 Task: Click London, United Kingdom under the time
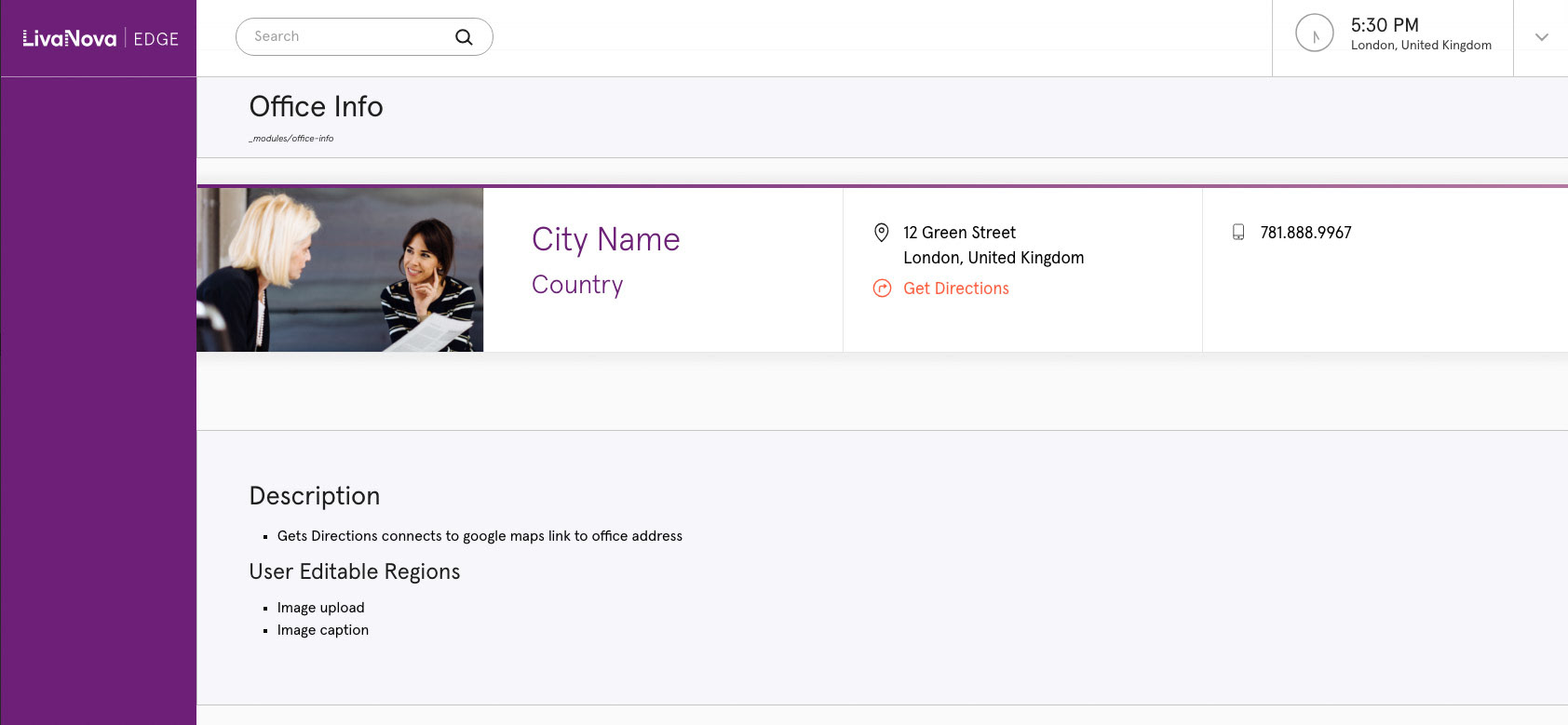[x=1421, y=46]
